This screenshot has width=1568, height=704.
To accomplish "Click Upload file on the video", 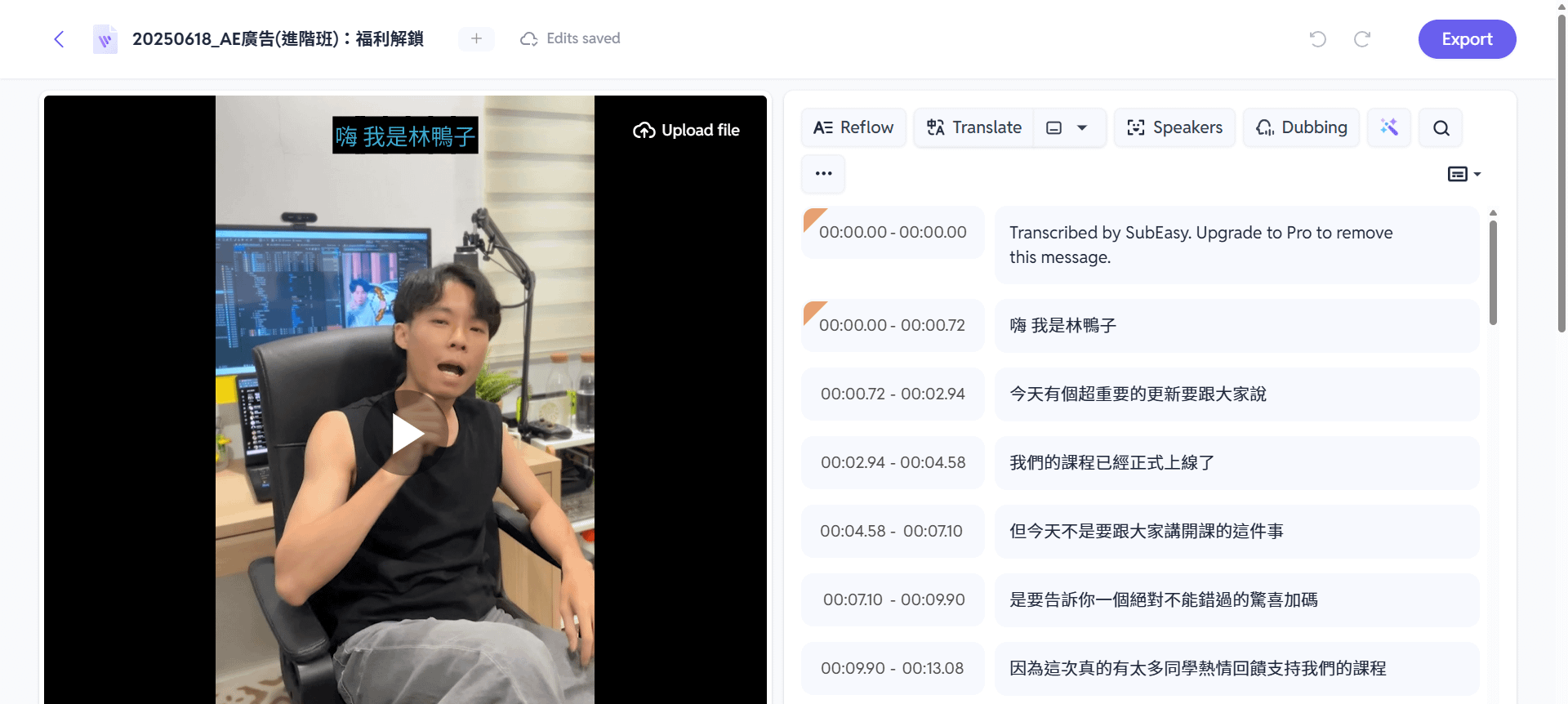I will click(686, 130).
